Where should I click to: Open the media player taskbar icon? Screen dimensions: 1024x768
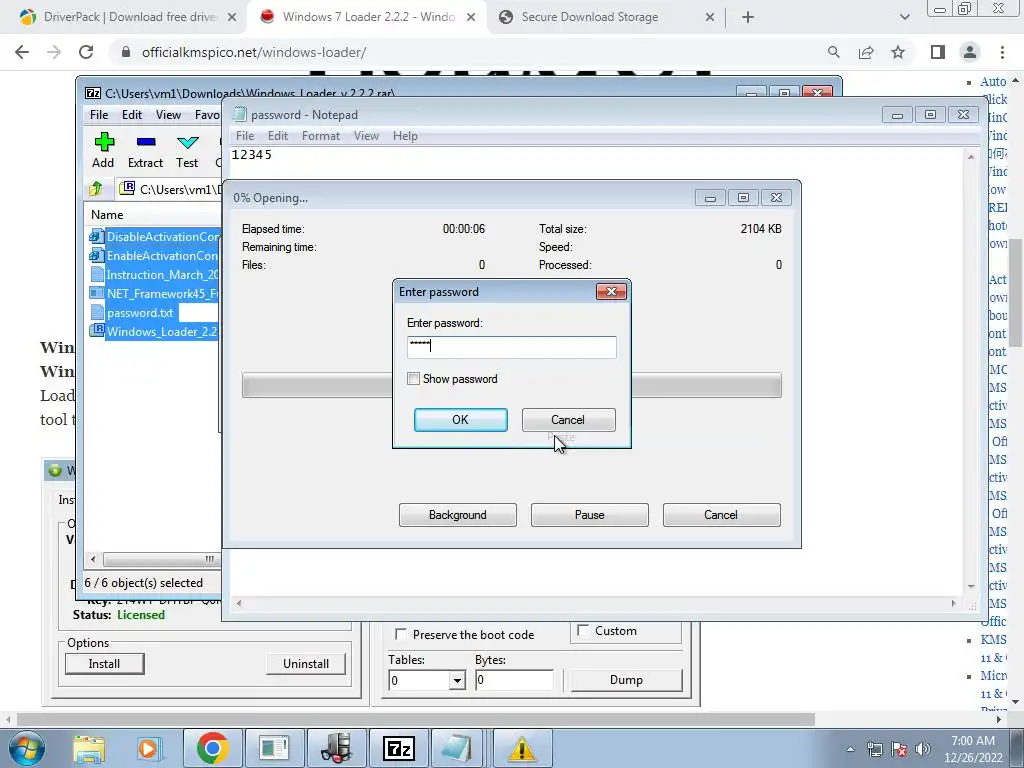coord(149,748)
